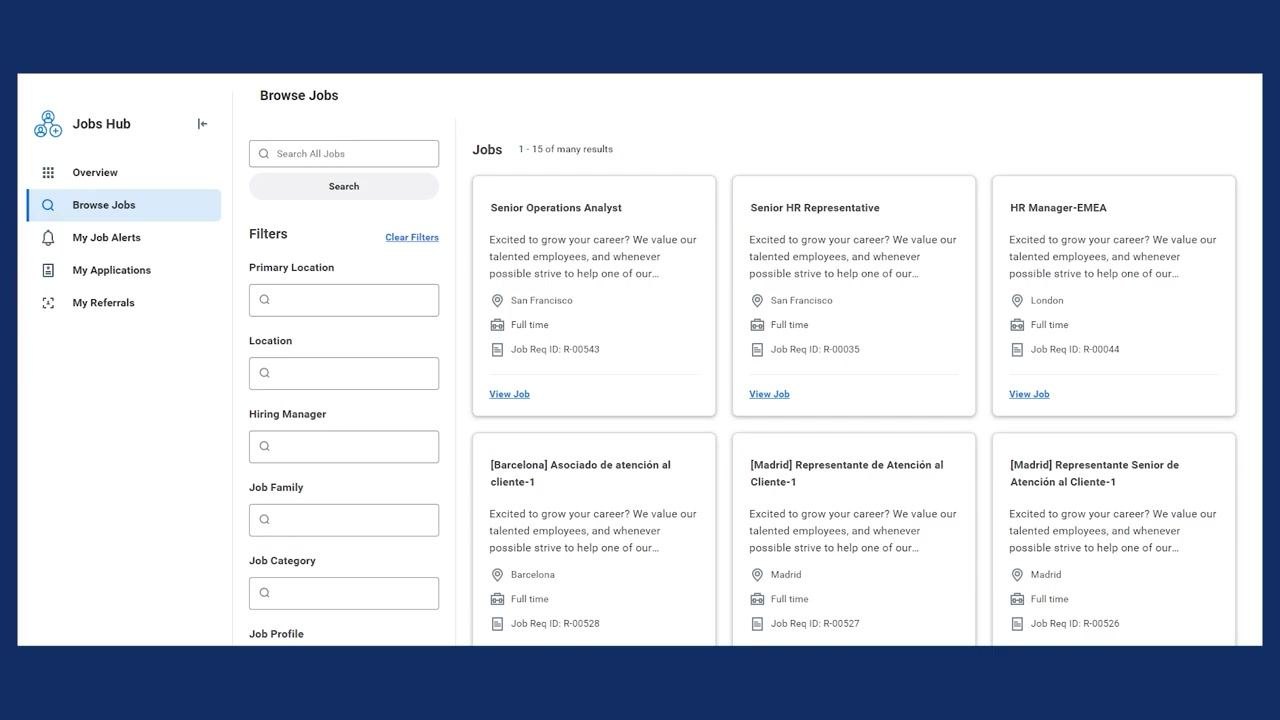The height and width of the screenshot is (720, 1280).
Task: Focus the Search All Jobs input
Action: point(344,154)
